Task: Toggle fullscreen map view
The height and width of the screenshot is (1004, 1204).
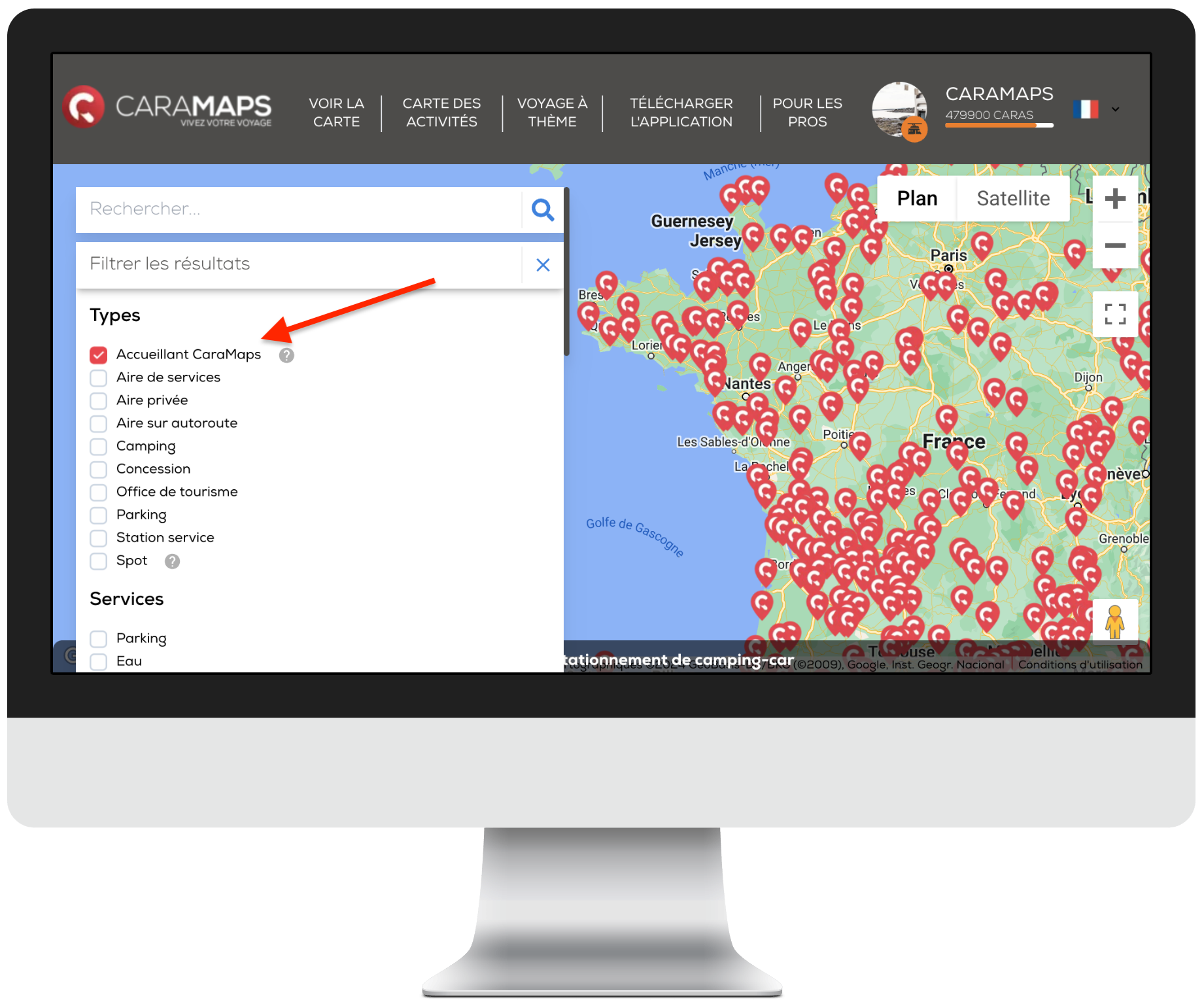Action: pos(1115,314)
